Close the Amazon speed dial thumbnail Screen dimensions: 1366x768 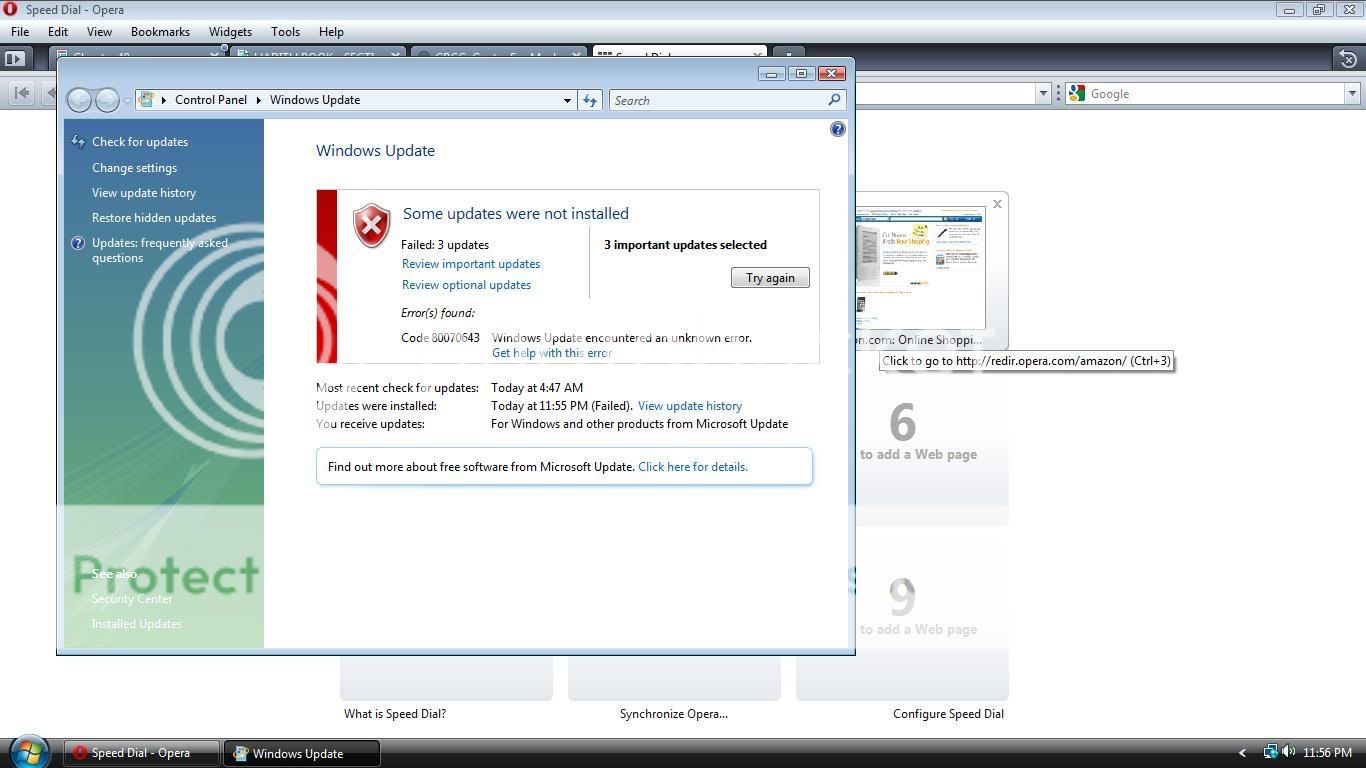[x=997, y=204]
